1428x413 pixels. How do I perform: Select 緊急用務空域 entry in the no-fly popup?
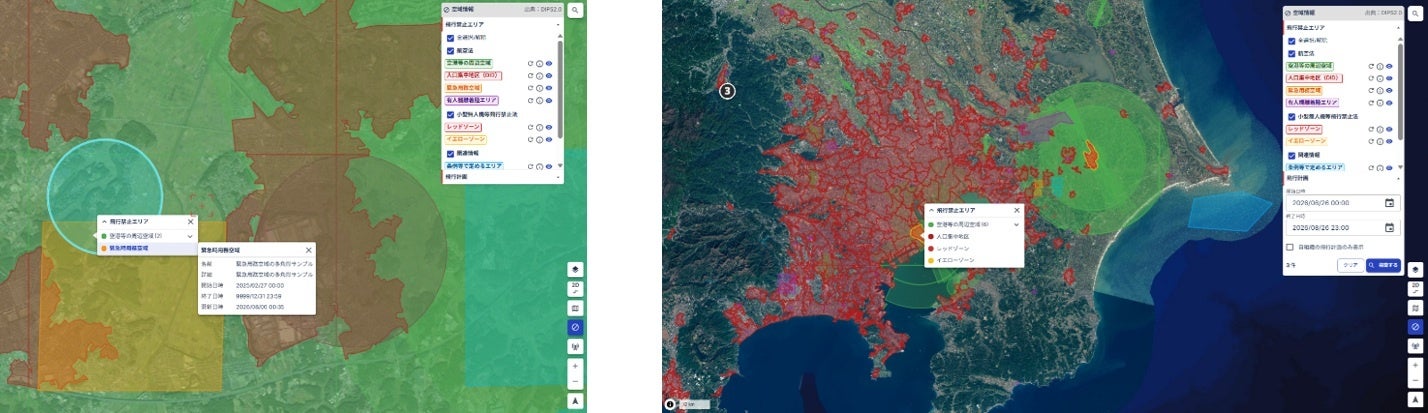click(147, 247)
